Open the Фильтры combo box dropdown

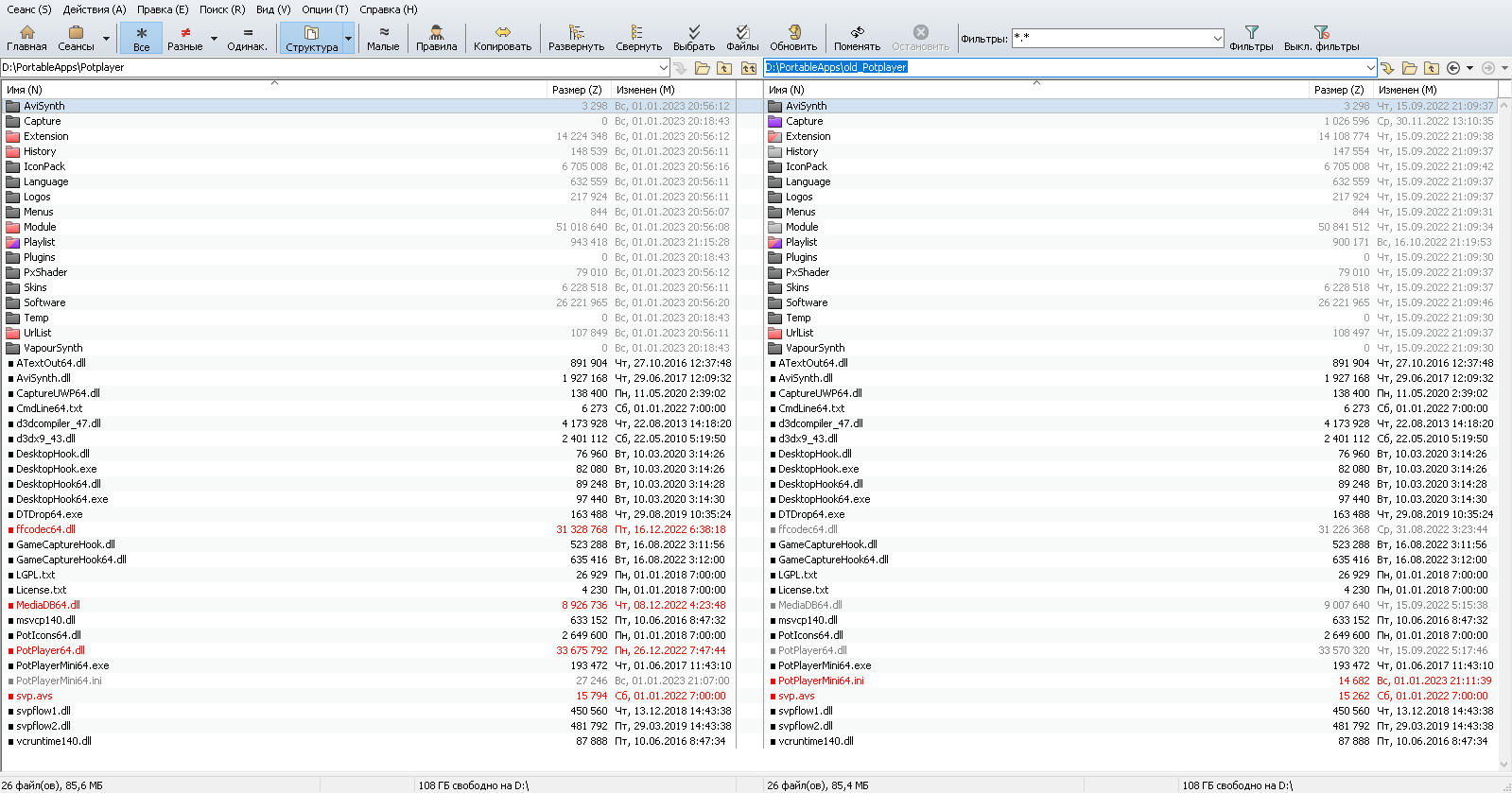coord(1217,39)
